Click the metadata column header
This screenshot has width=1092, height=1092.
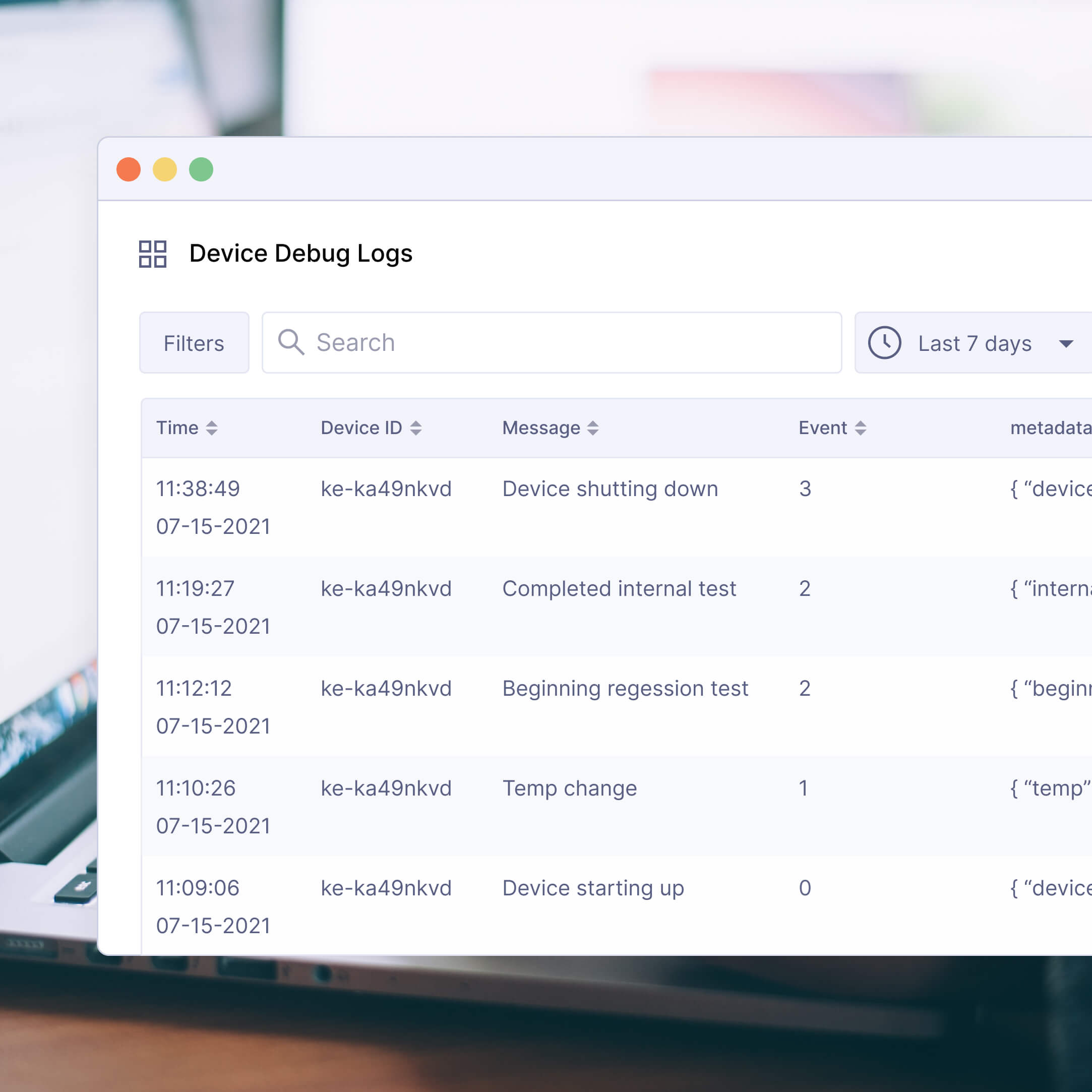pyautogui.click(x=1050, y=428)
